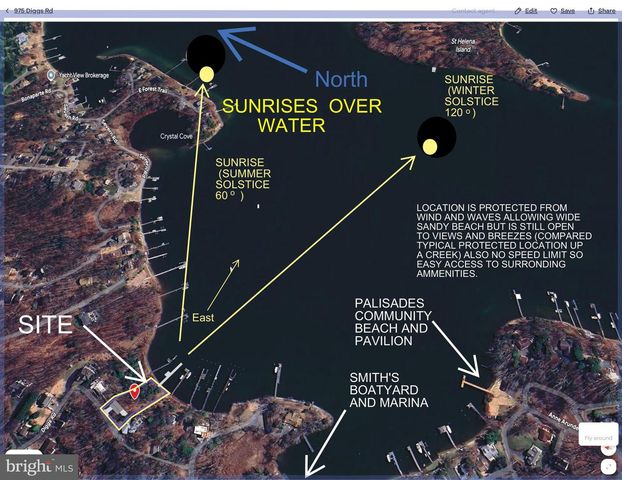Click the Palisades Community Beach label
622x480 pixels.
tap(391, 321)
